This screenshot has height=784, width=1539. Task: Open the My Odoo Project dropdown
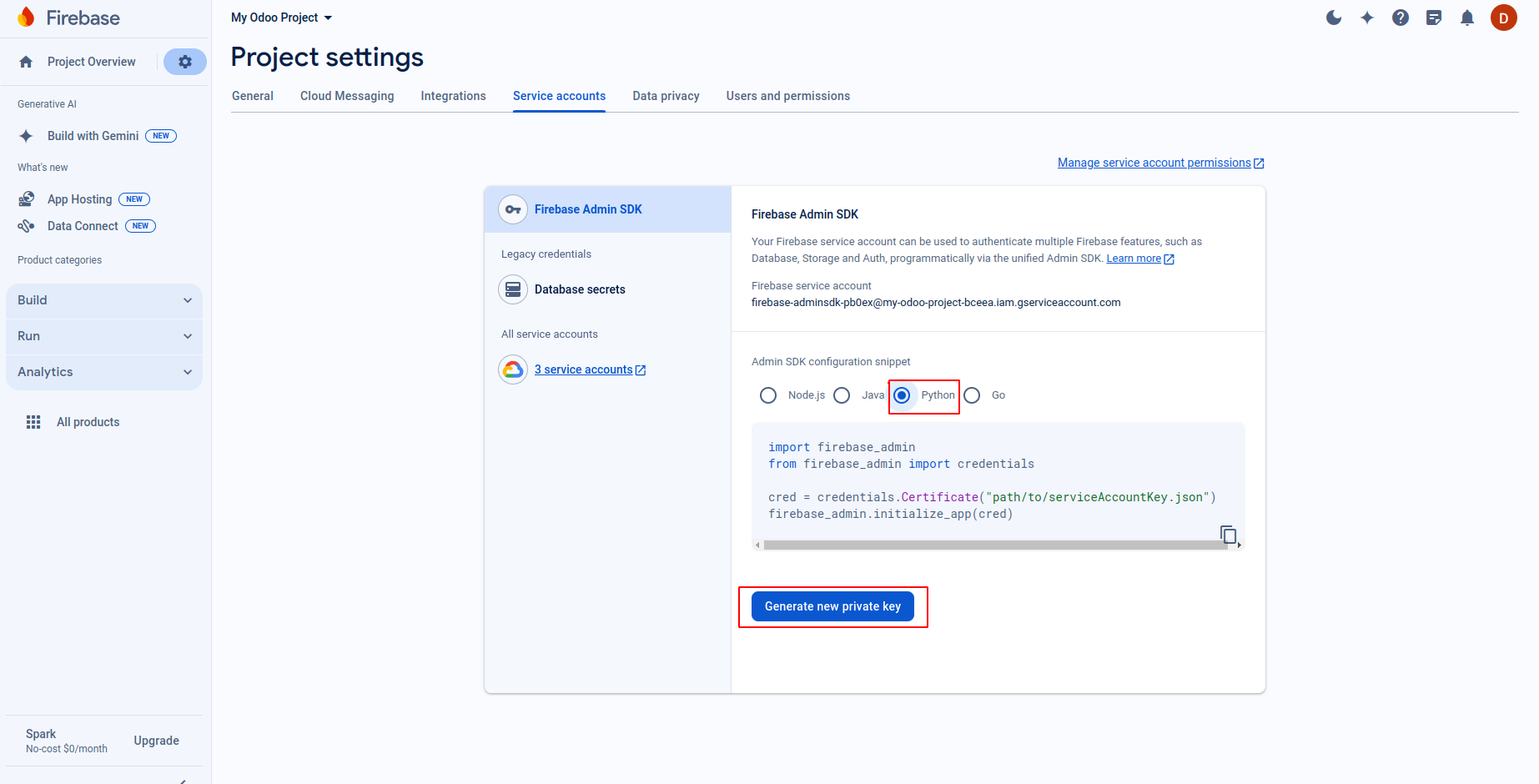(282, 18)
